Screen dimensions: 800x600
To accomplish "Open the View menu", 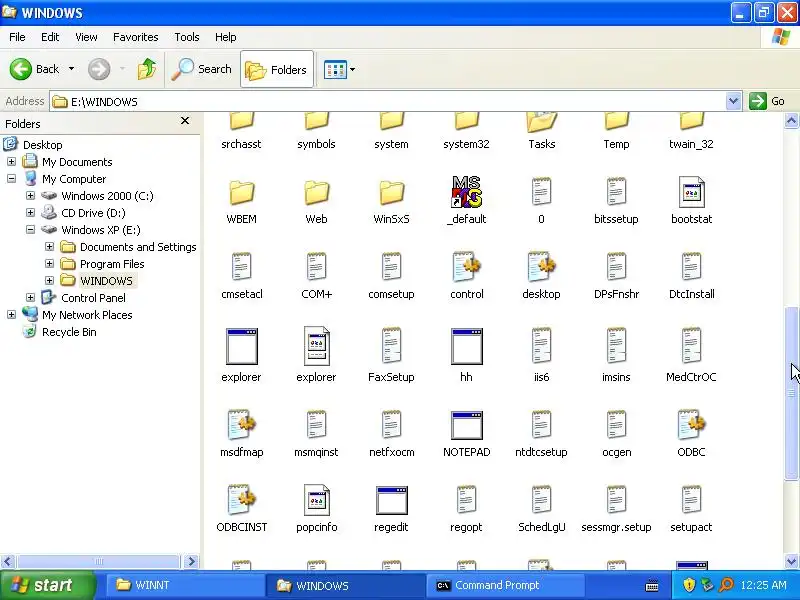I will click(86, 37).
